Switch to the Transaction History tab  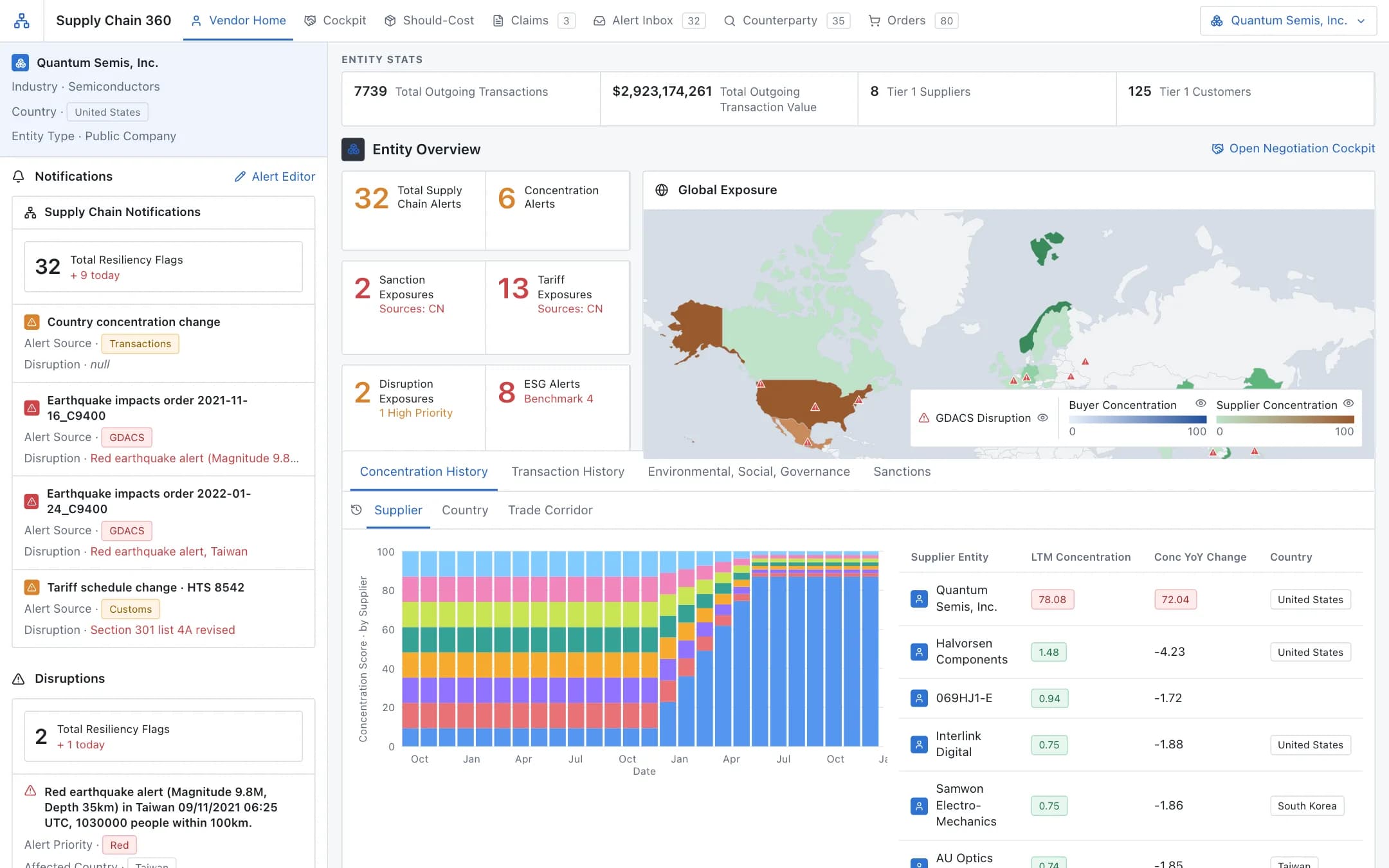568,471
